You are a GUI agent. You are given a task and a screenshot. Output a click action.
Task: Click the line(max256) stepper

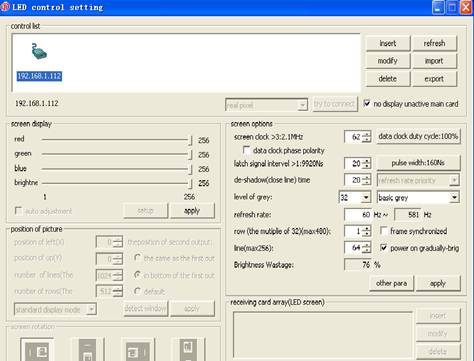(x=367, y=248)
